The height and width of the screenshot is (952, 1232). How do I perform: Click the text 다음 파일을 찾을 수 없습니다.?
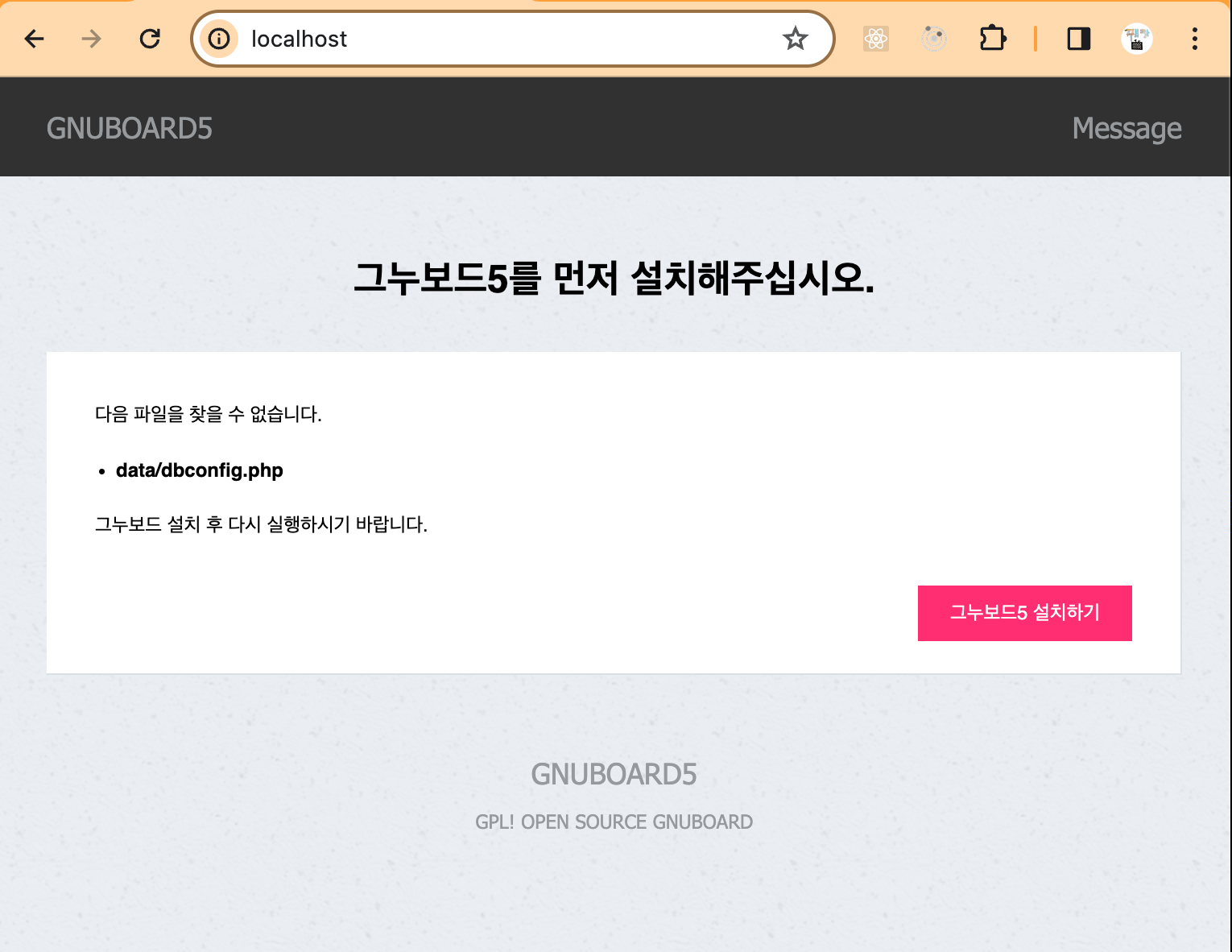209,414
